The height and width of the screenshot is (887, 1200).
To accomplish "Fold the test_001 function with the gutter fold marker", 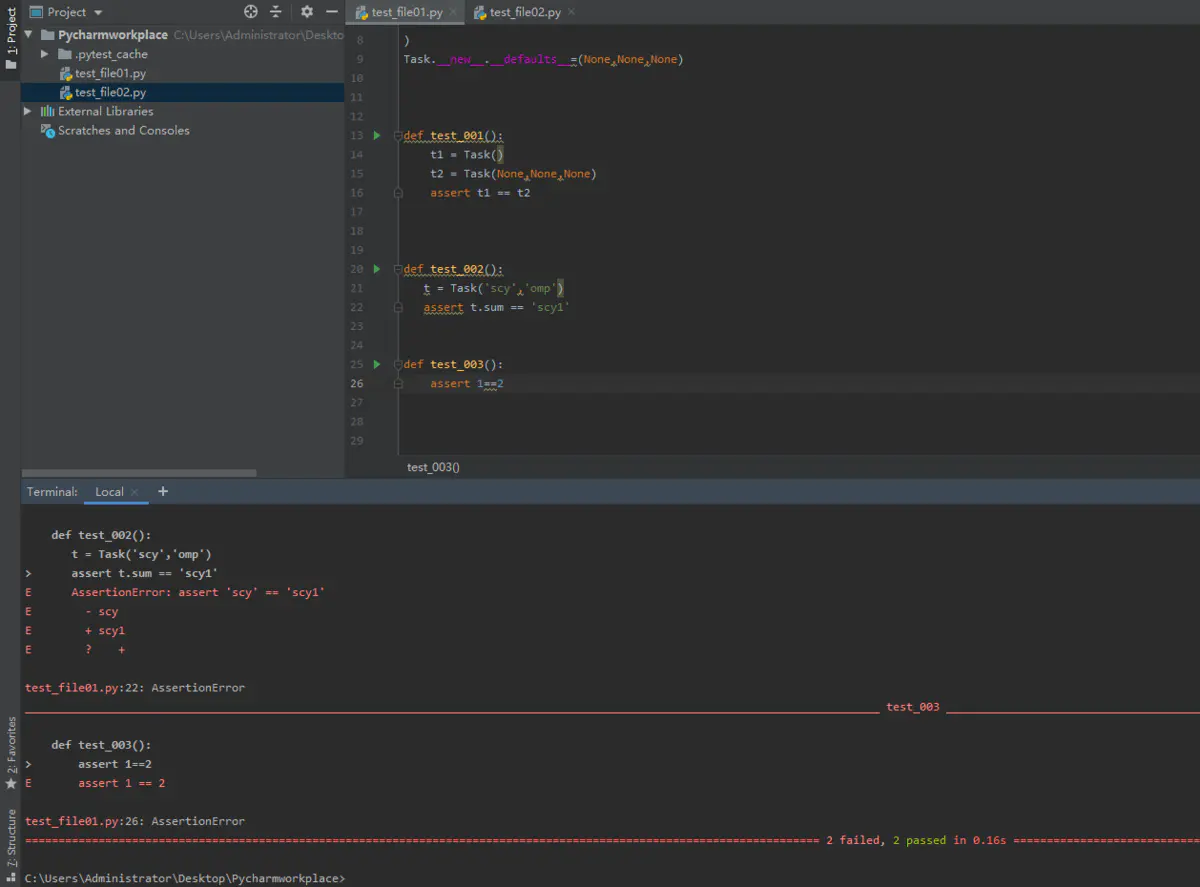I will point(398,135).
